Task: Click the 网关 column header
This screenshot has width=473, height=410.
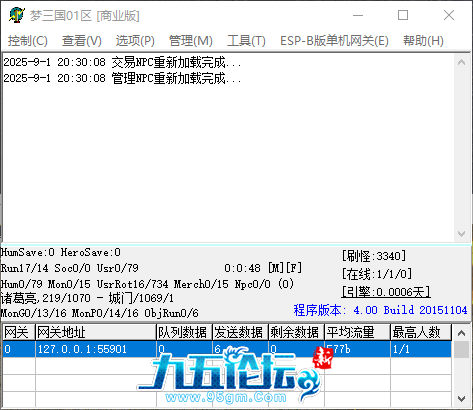Action: click(x=19, y=332)
